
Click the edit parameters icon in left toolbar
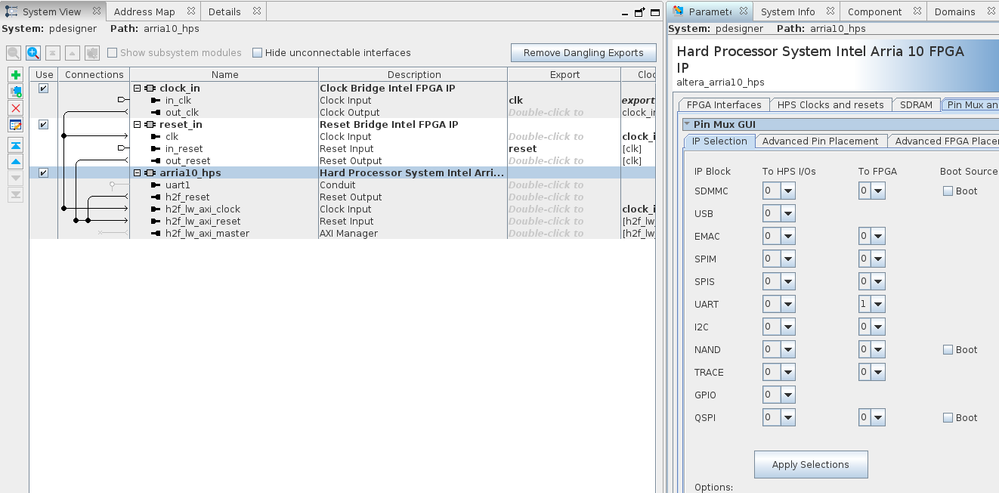[x=16, y=125]
